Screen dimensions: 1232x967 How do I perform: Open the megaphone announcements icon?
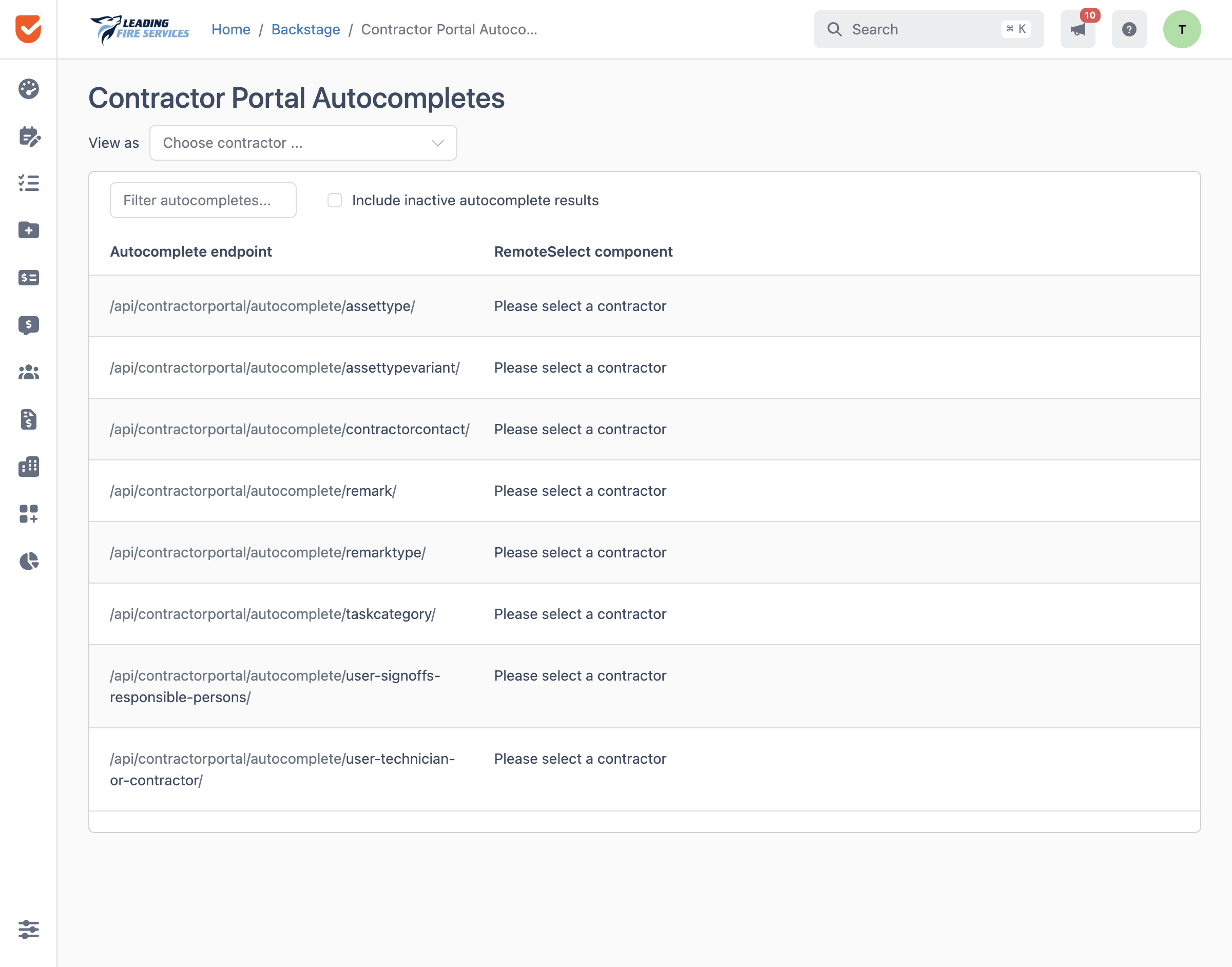pos(1077,29)
